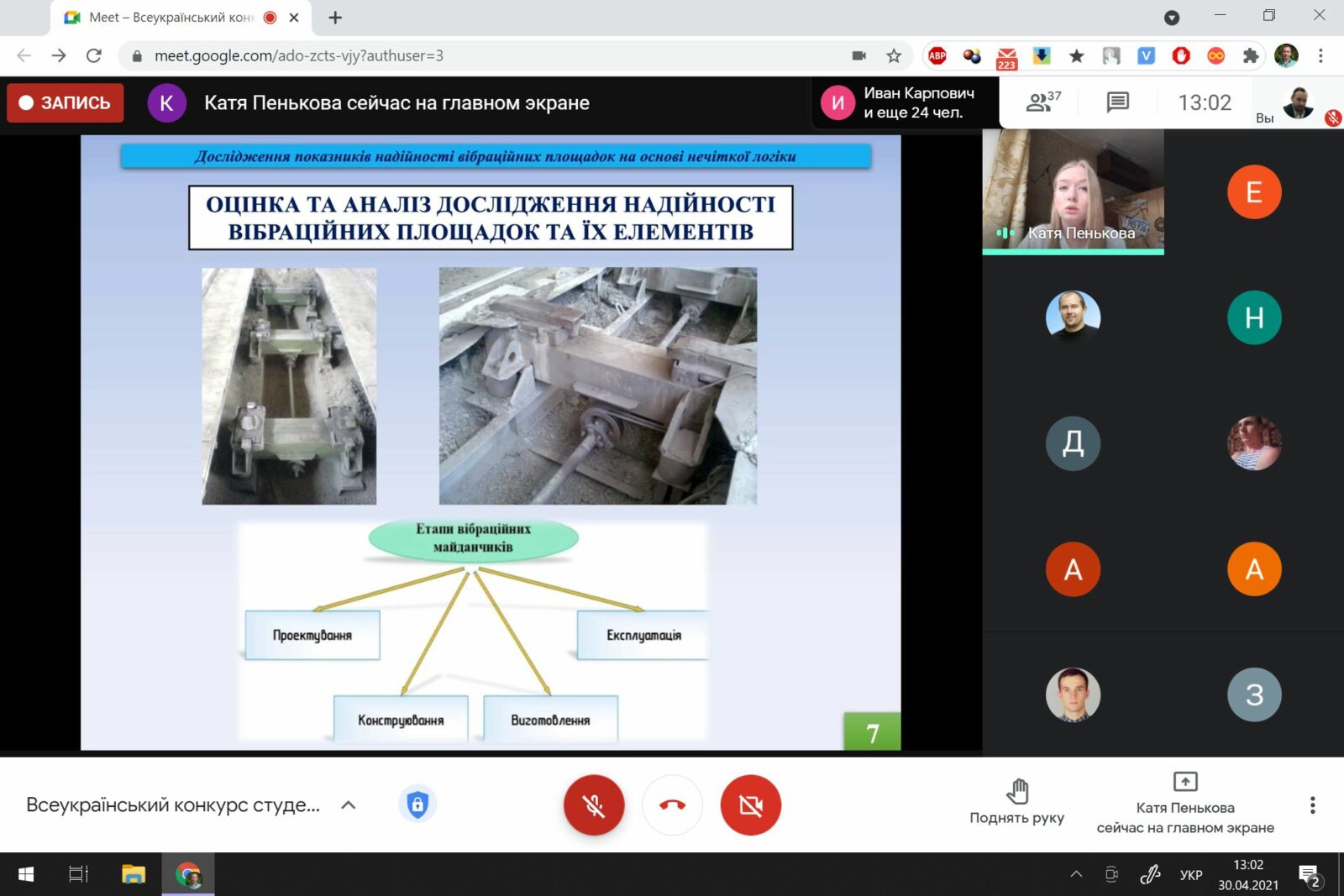1344x896 pixels.
Task: Open the AdBlock Plus extension icon
Action: tap(937, 56)
